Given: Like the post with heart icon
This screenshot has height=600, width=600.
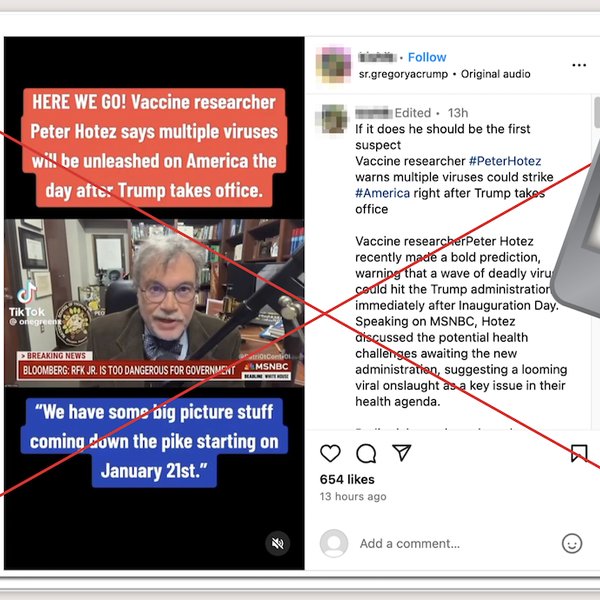Looking at the screenshot, I should pos(330,453).
